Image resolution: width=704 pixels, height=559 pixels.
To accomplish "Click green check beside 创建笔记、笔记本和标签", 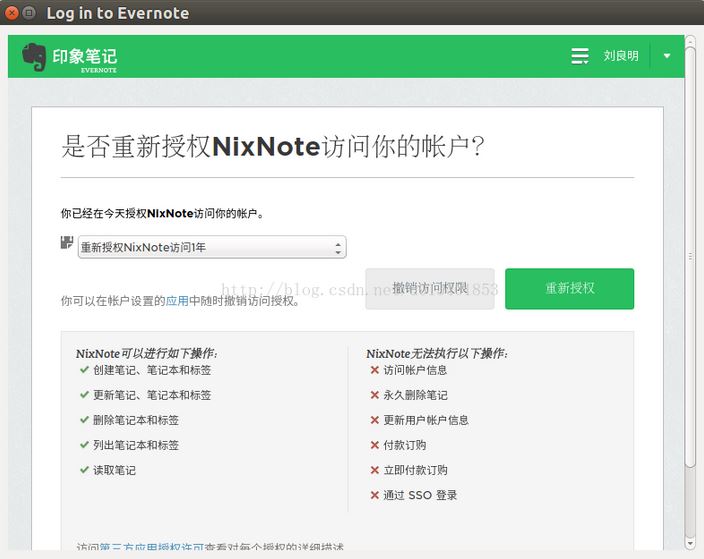I will coord(84,370).
